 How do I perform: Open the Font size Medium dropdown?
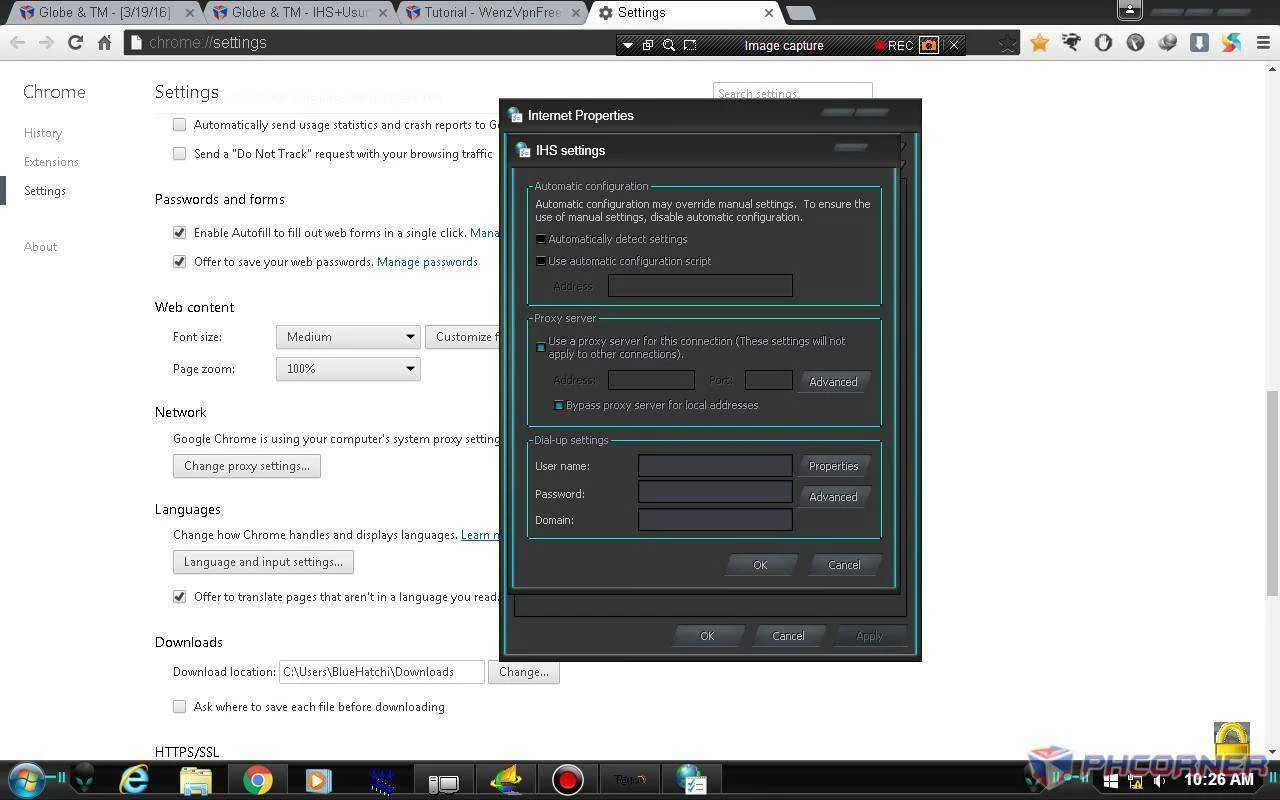click(x=348, y=337)
